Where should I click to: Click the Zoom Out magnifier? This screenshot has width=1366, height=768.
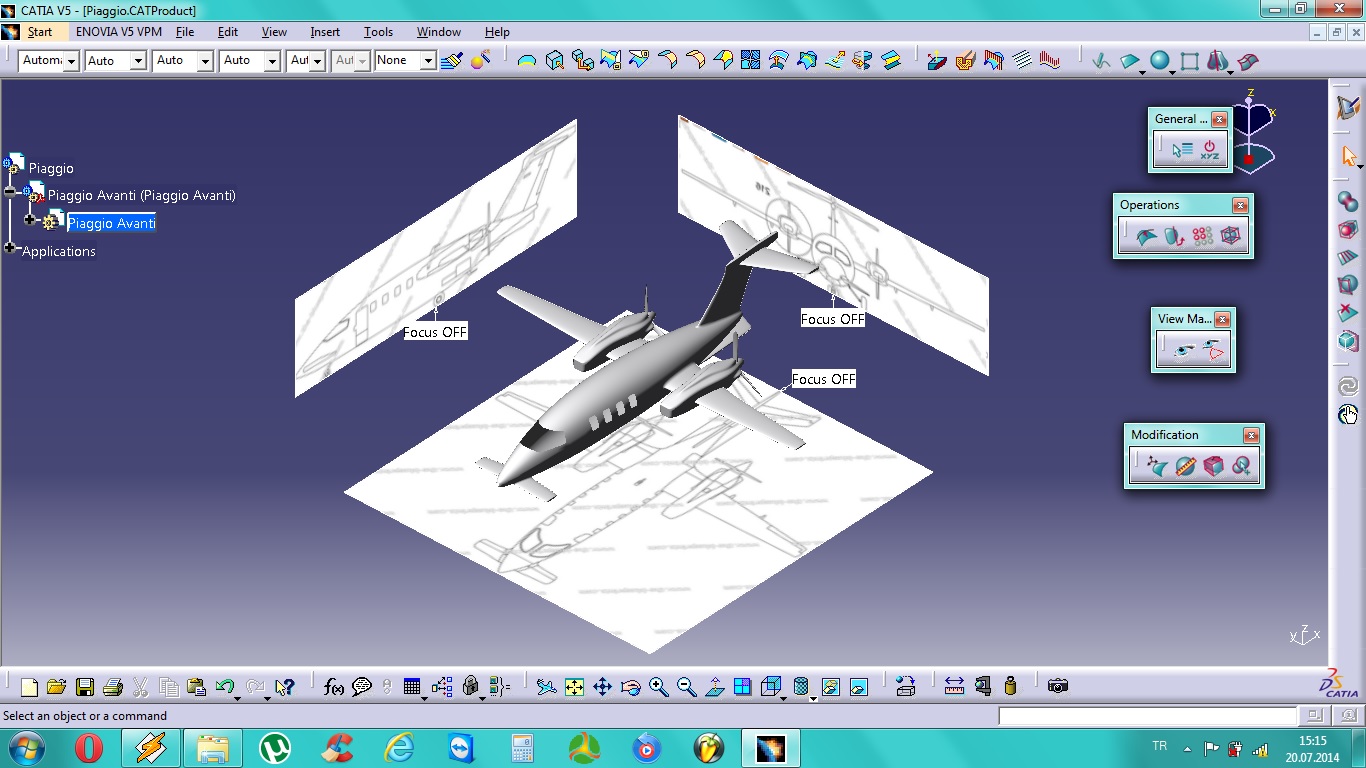(x=686, y=687)
